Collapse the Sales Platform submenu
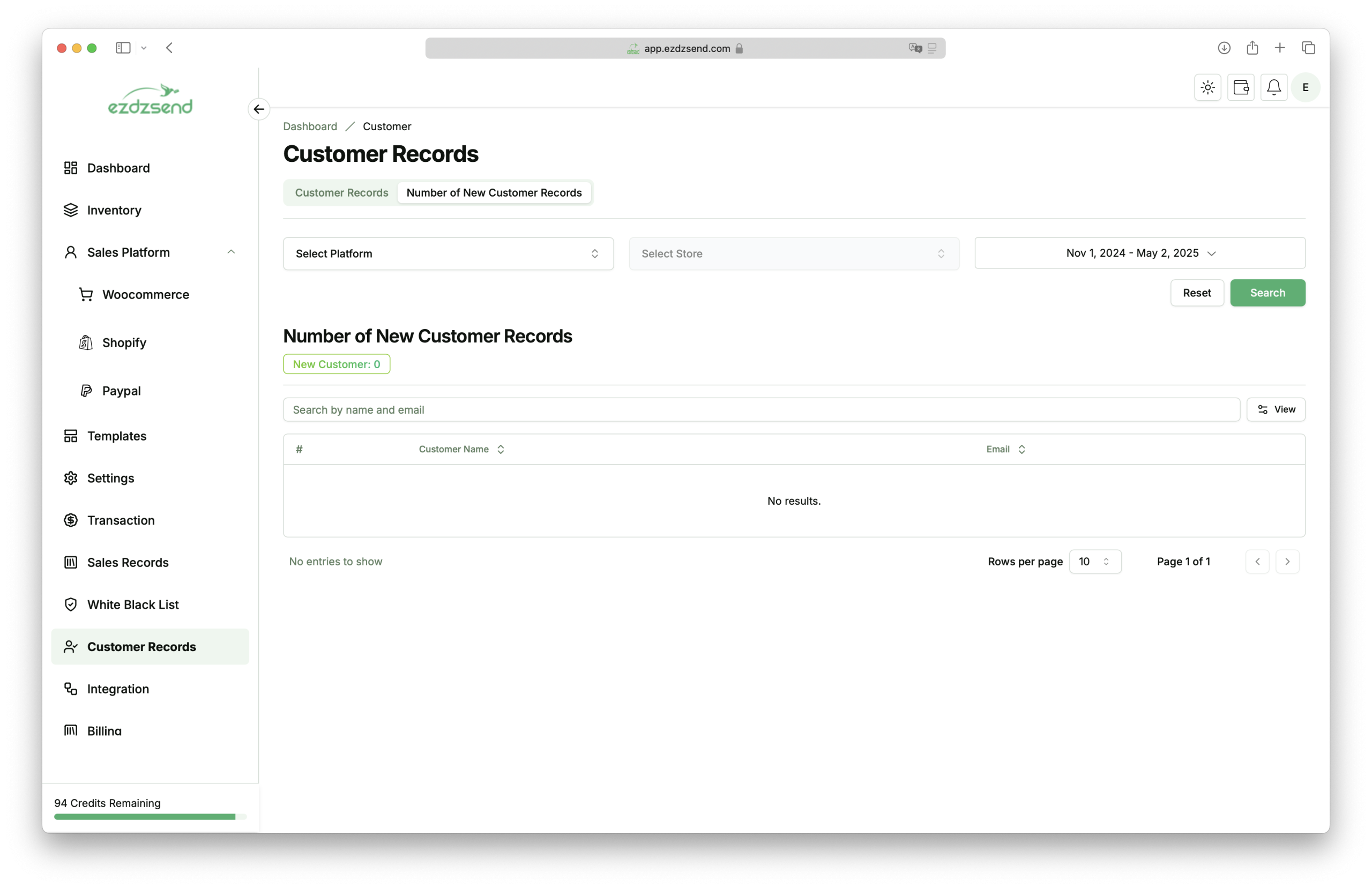 (x=230, y=252)
